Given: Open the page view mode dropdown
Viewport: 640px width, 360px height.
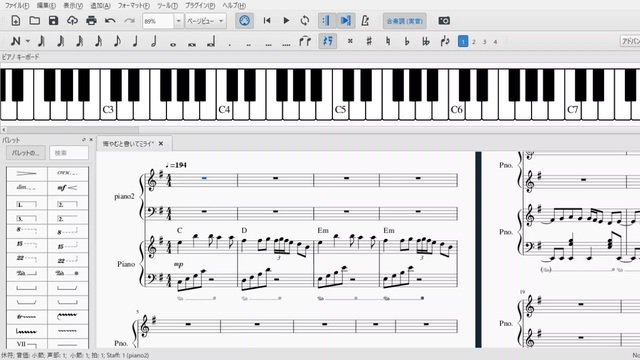Looking at the screenshot, I should tap(205, 21).
